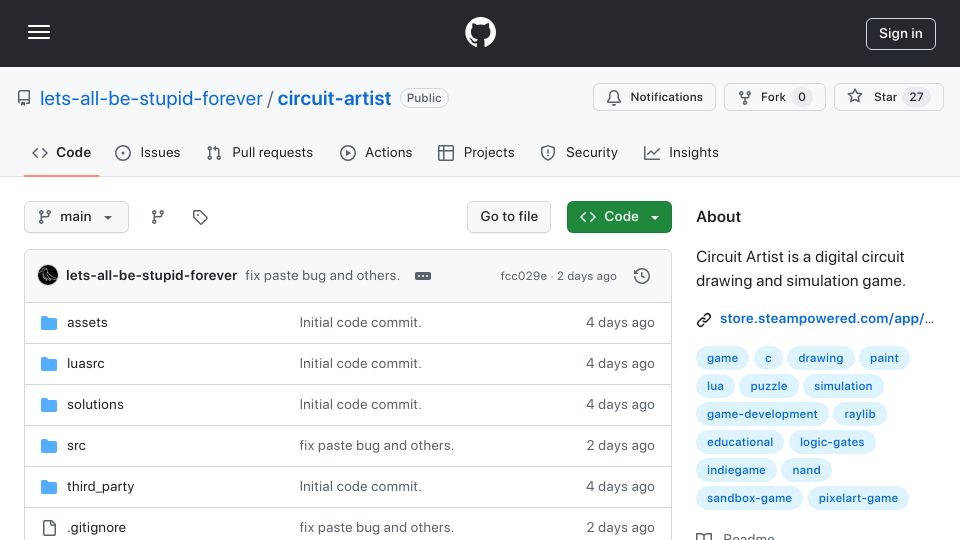The width and height of the screenshot is (960, 540).
Task: Open the Projects tab
Action: click(476, 152)
